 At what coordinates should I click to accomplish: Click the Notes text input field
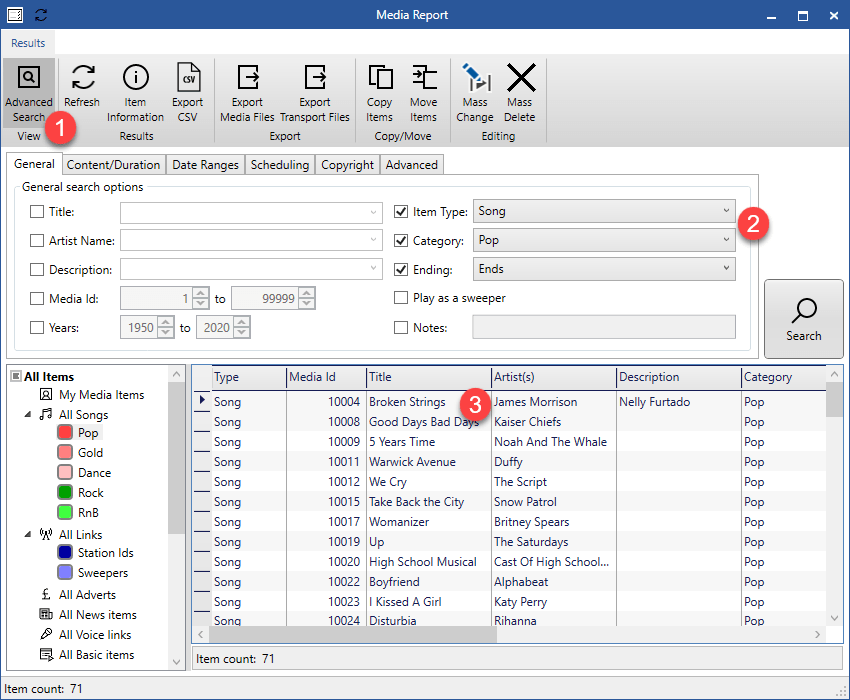click(x=604, y=327)
